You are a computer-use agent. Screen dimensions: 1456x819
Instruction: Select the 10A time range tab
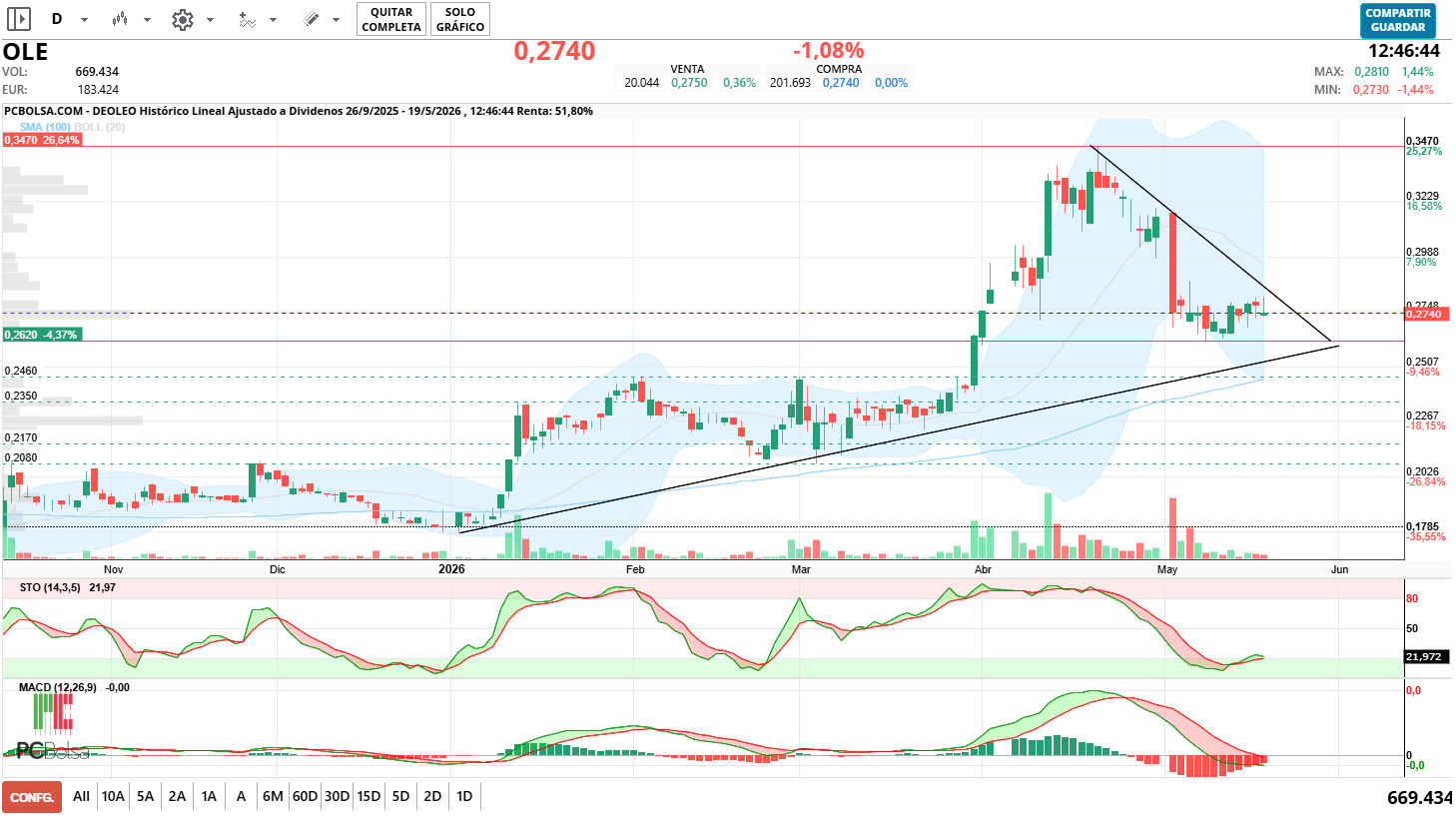click(x=113, y=796)
